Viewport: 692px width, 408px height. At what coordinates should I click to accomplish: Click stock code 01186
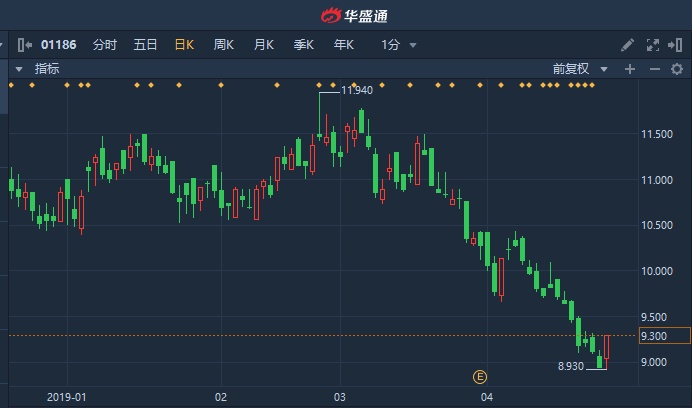pyautogui.click(x=58, y=45)
